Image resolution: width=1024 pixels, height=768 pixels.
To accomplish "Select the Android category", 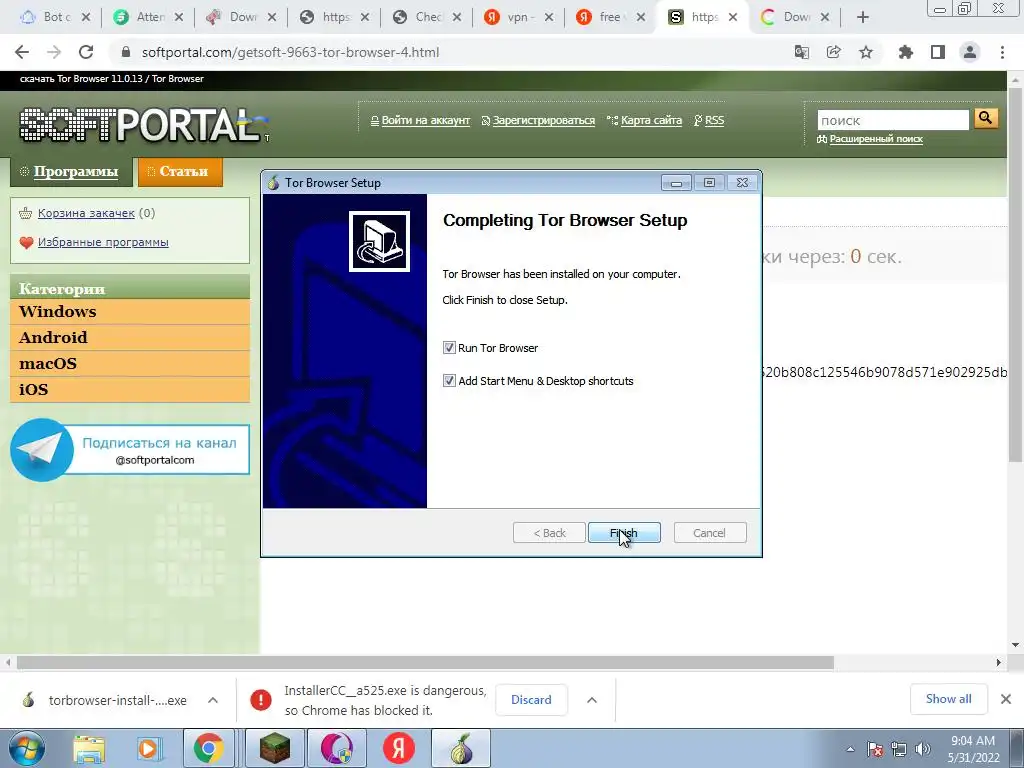I will 130,338.
